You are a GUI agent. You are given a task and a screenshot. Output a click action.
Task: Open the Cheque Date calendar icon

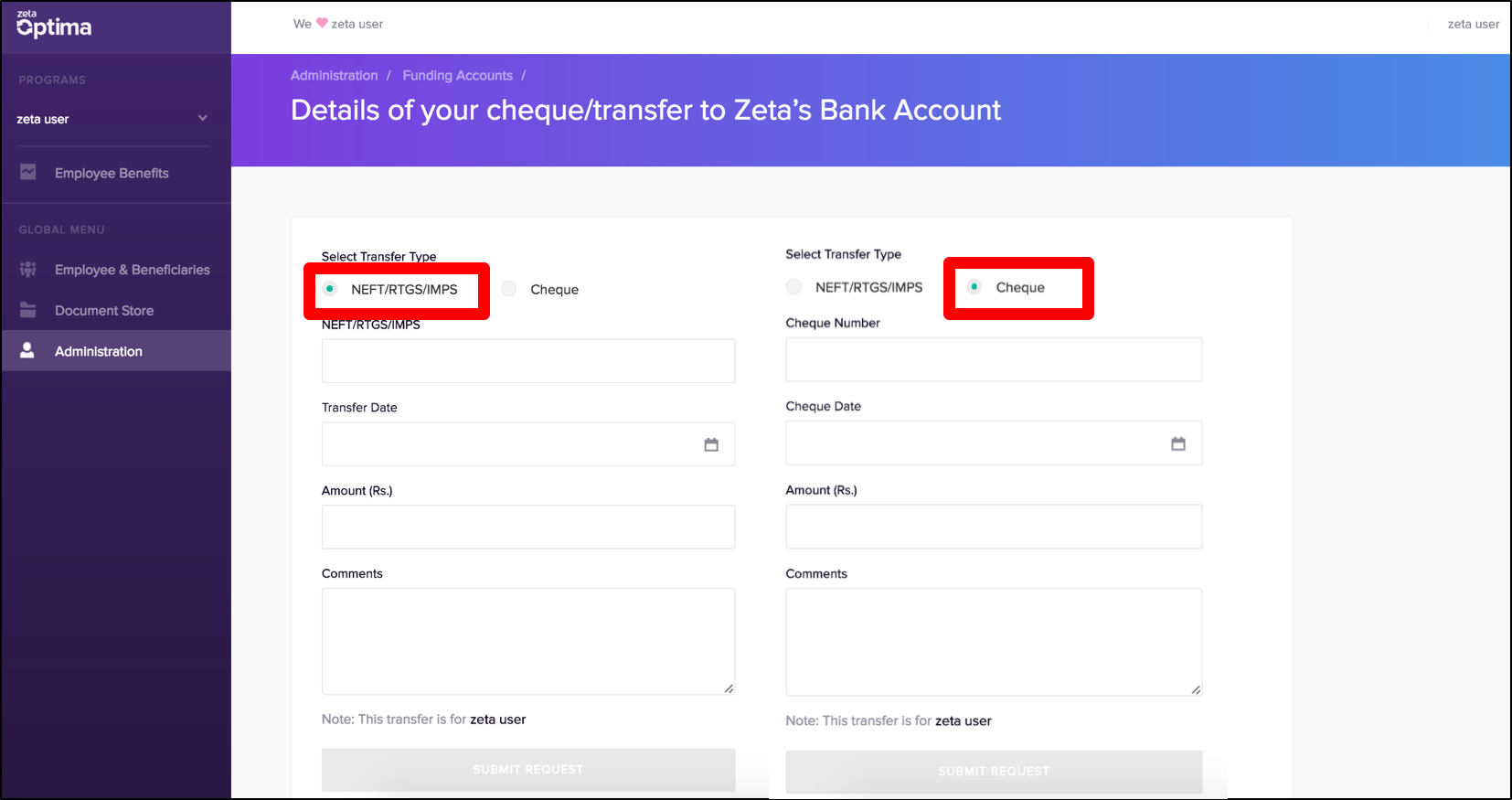1178,443
